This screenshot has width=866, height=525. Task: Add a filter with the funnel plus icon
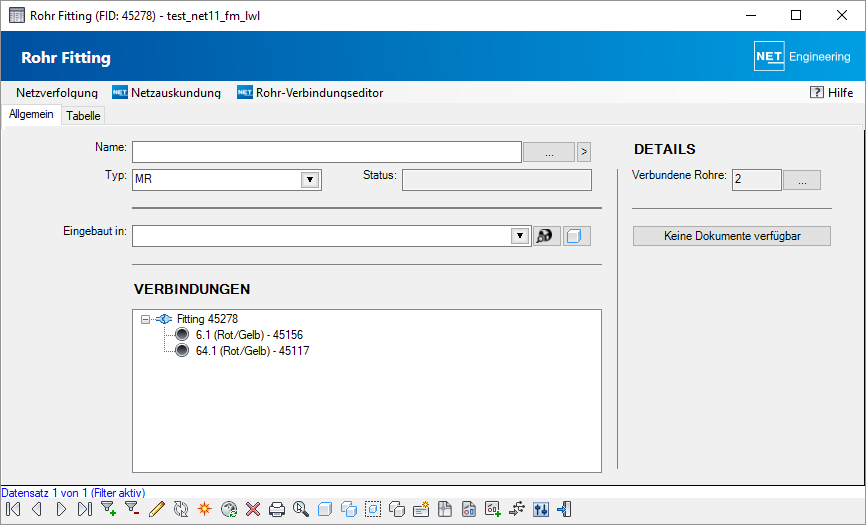coord(108,509)
